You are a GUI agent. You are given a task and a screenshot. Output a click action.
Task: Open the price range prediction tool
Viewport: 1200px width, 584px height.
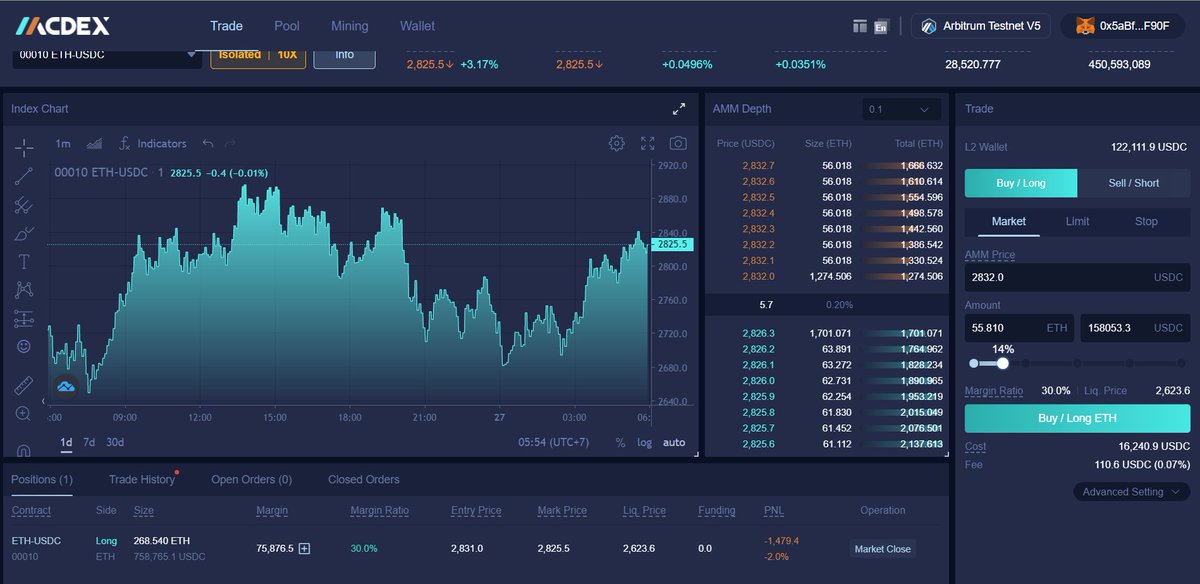click(24, 319)
